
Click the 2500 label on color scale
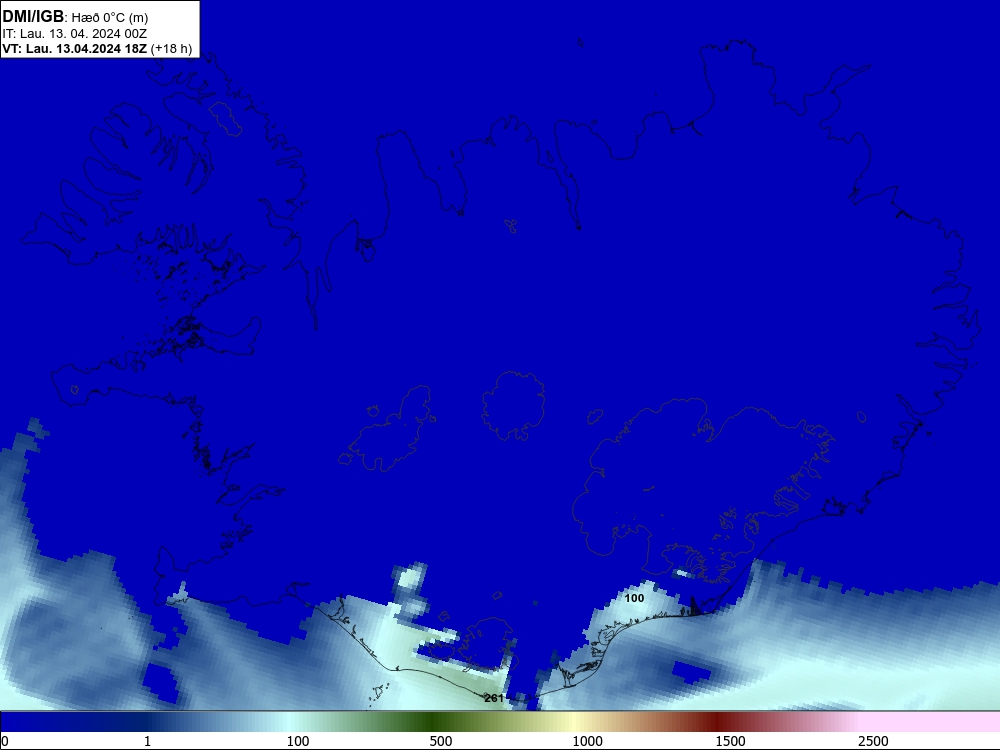[873, 741]
